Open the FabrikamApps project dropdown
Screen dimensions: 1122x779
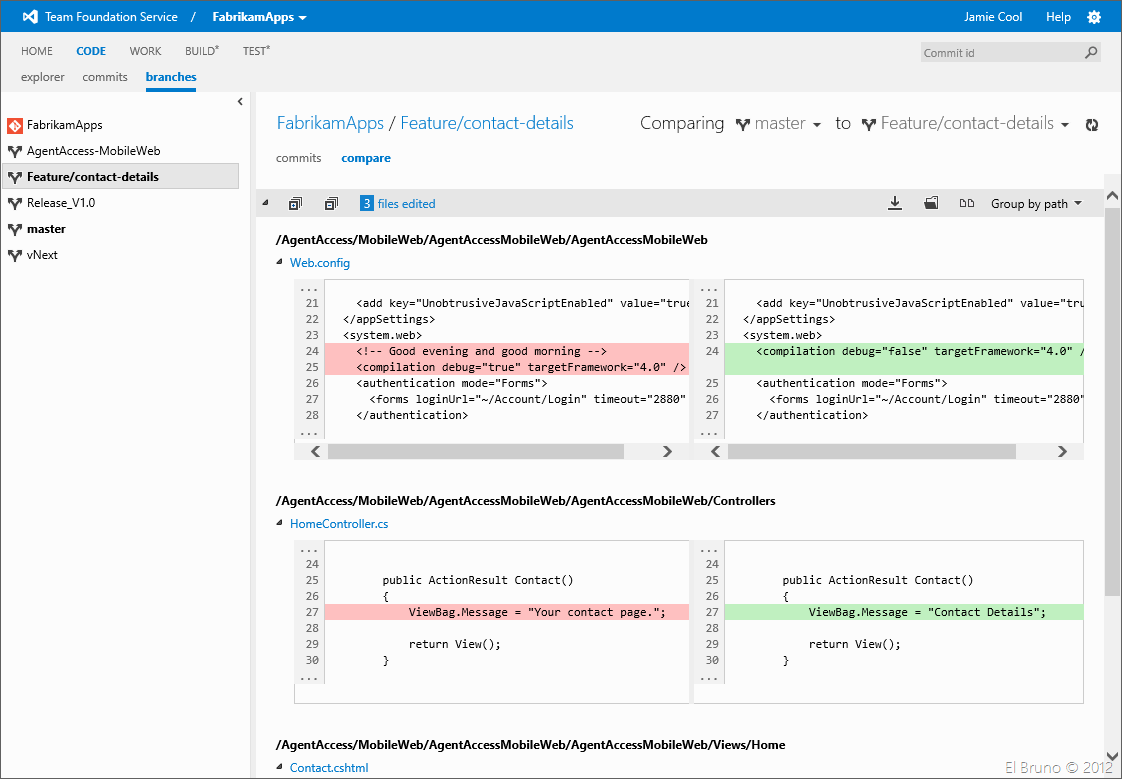259,17
